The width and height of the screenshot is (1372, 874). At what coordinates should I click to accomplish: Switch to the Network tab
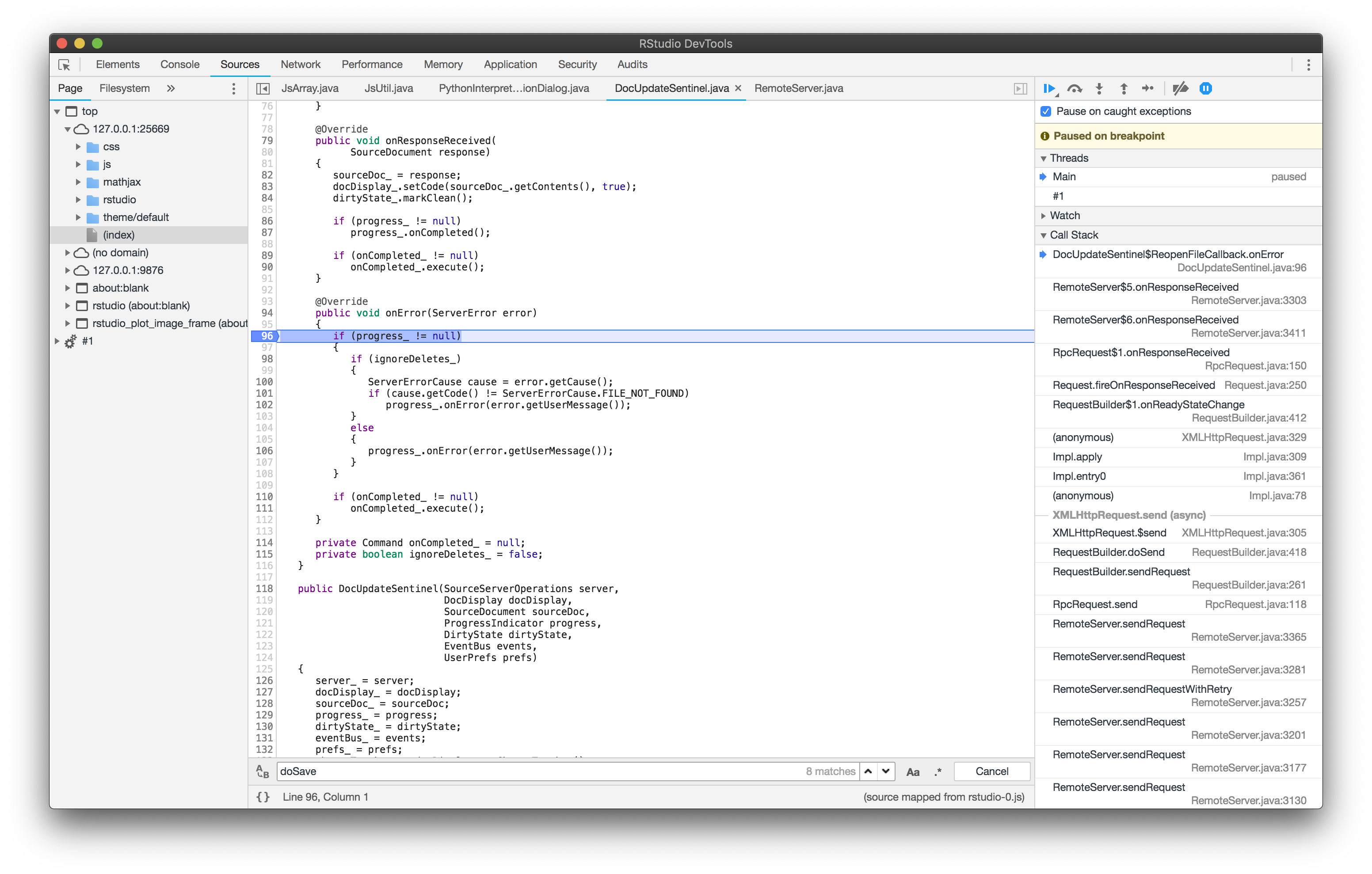click(x=300, y=65)
